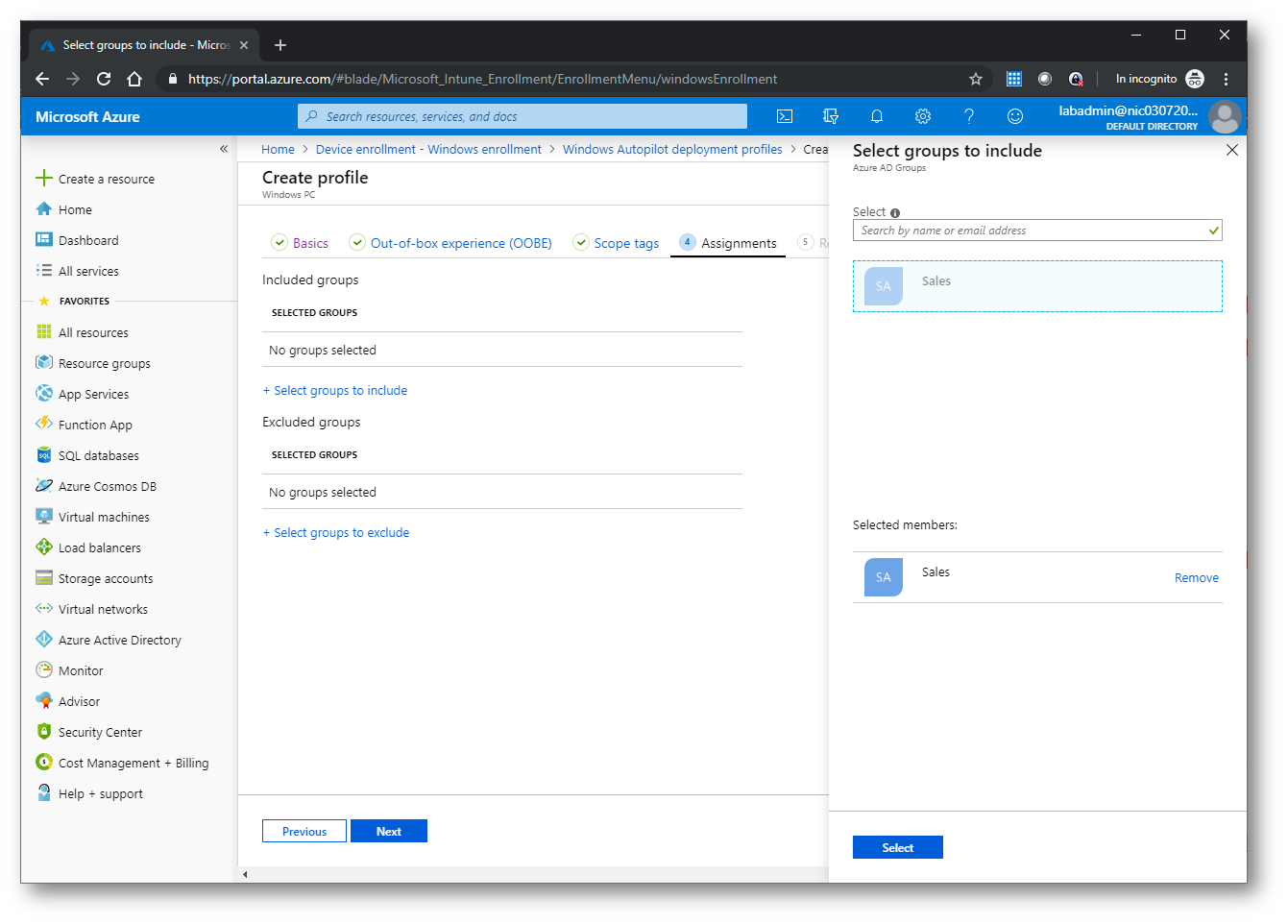Image resolution: width=1288 pixels, height=924 pixels.
Task: Open Storage accounts icon
Action: 44,577
